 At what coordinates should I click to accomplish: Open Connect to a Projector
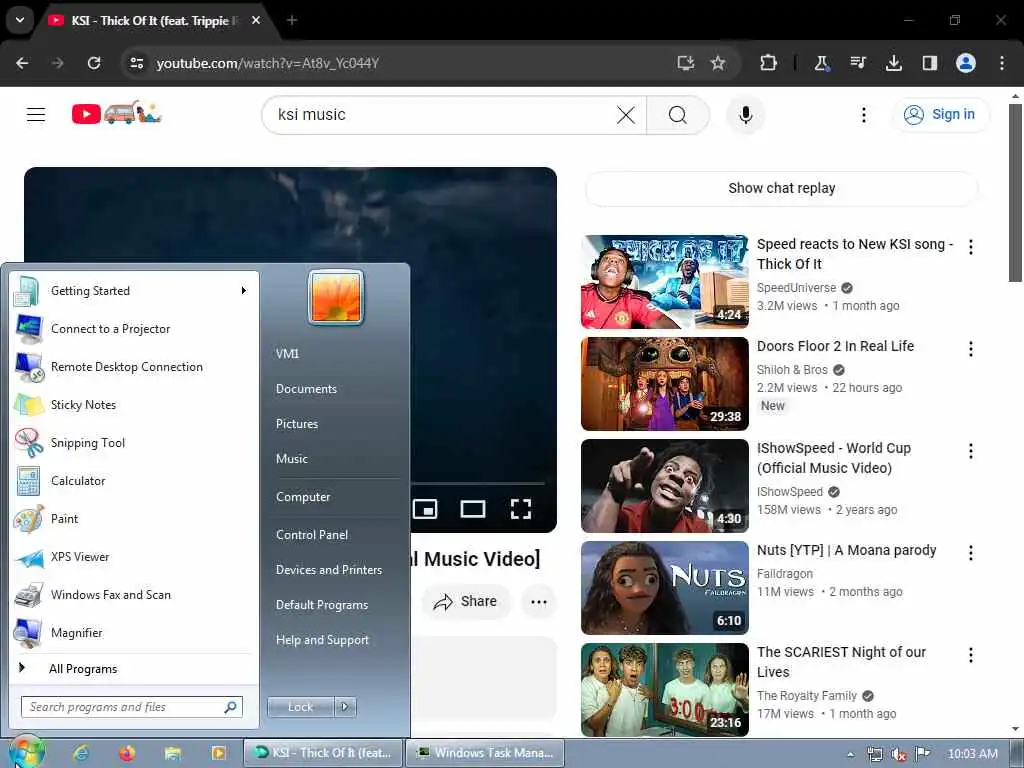click(134, 328)
